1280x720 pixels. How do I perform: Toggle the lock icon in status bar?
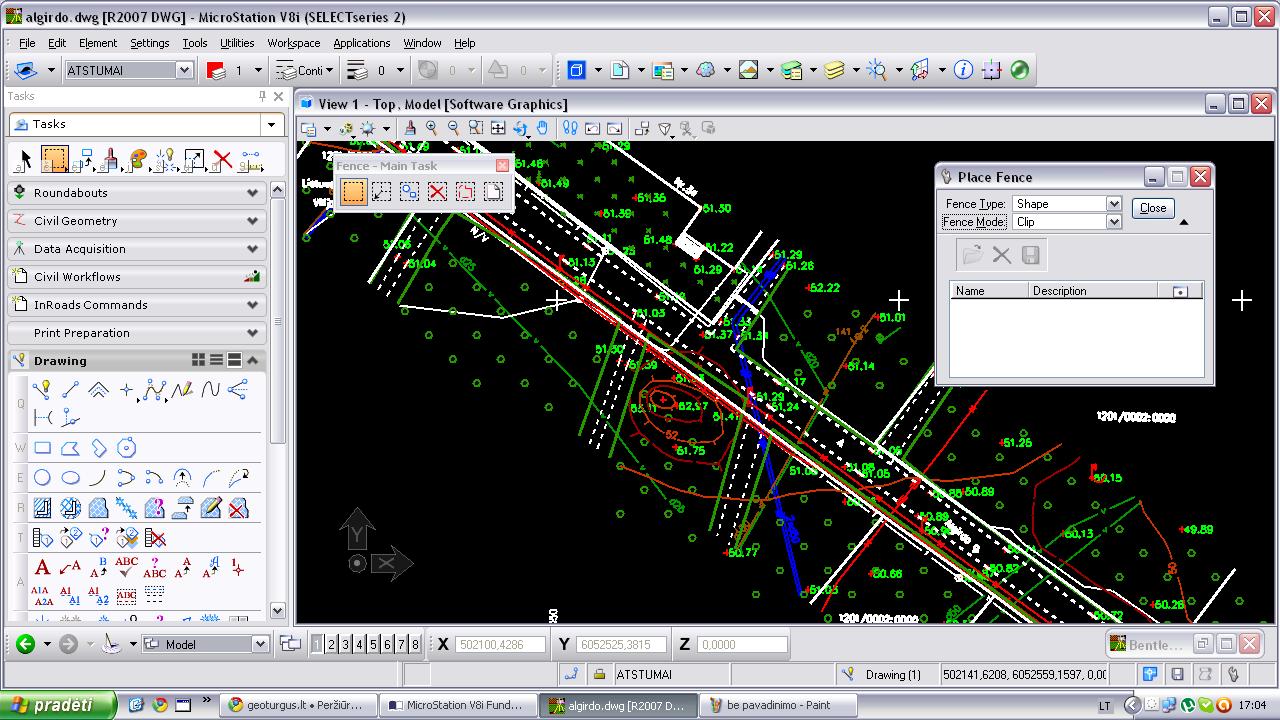coord(599,675)
